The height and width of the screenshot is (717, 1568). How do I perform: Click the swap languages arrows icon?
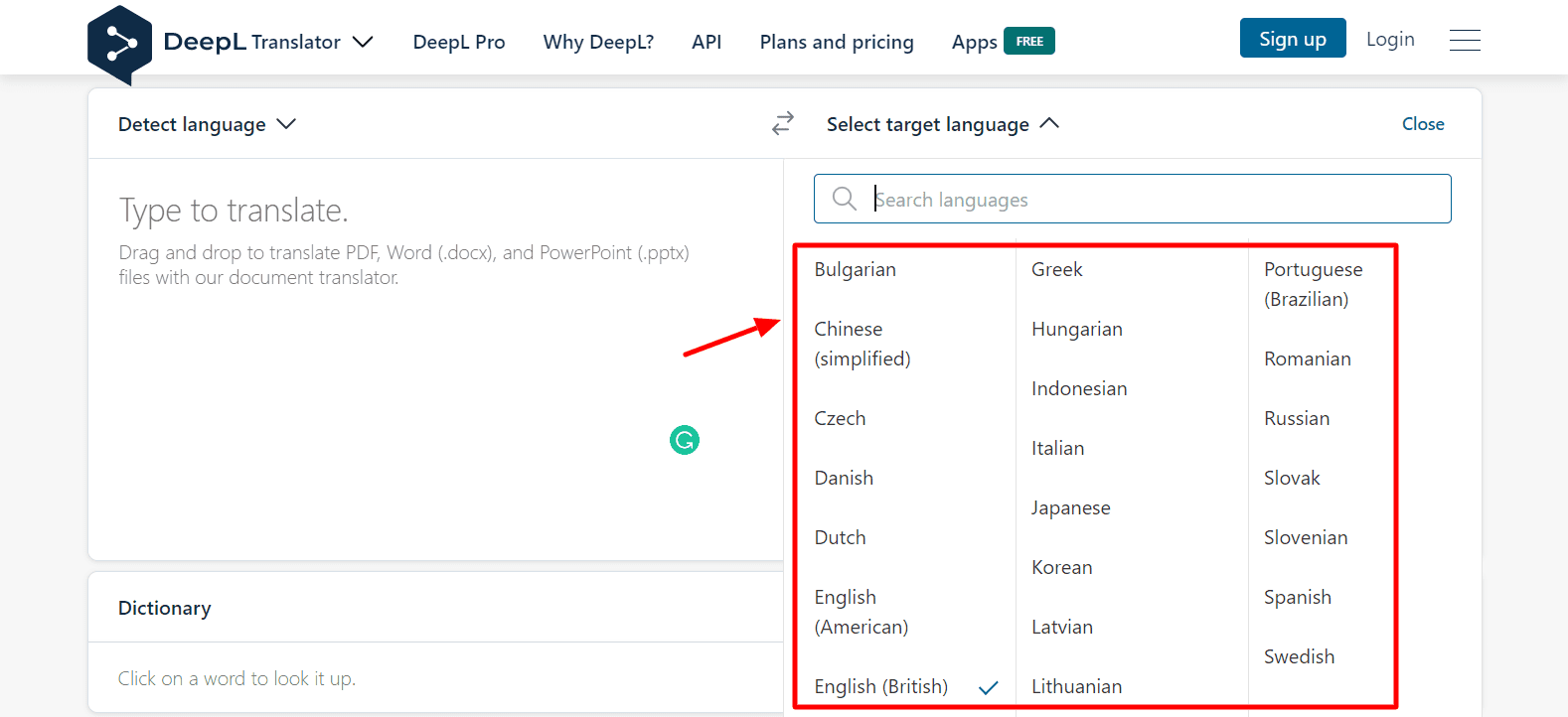(783, 123)
